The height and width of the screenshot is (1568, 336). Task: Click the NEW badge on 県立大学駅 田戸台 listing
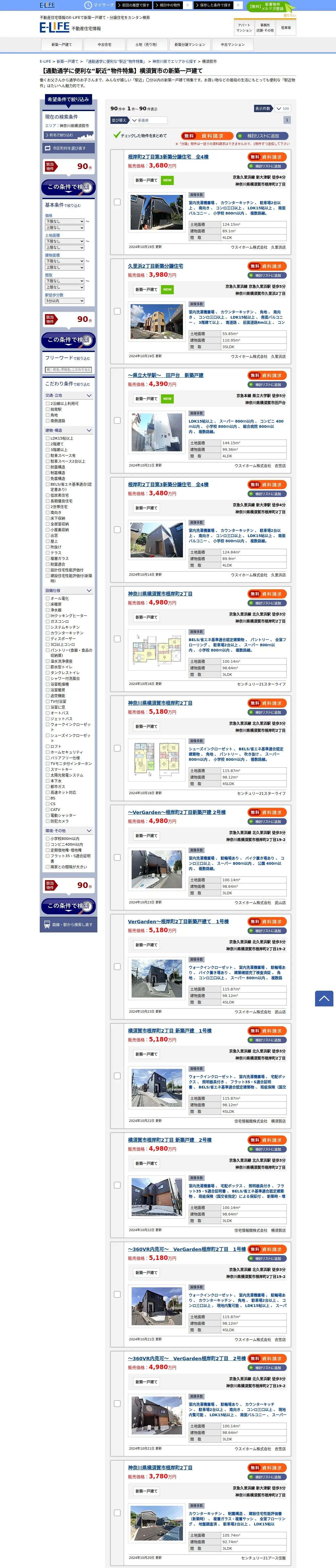click(167, 399)
